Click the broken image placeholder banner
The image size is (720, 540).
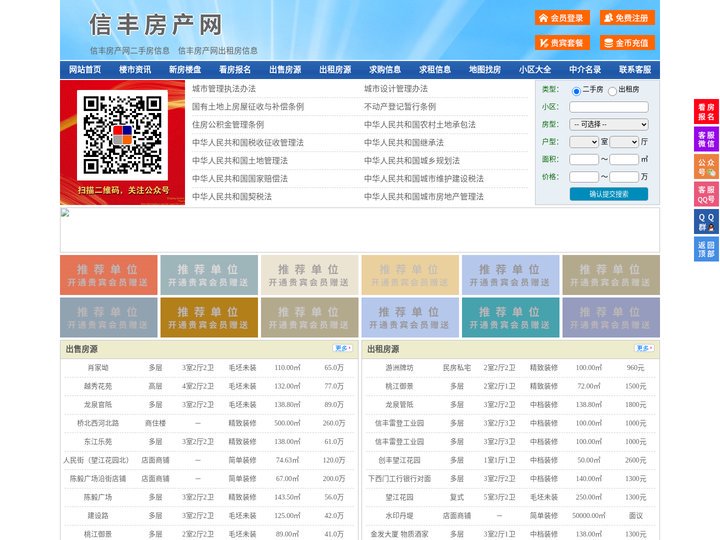coord(360,230)
